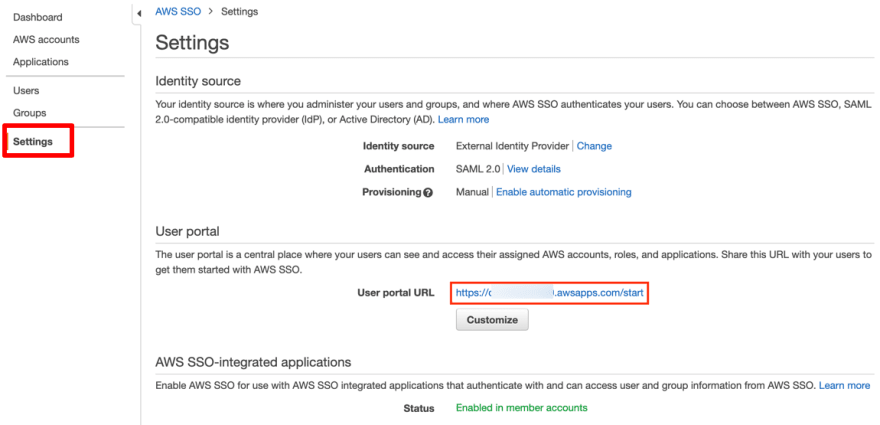Enable automatic provisioning link
880x425 pixels.
click(563, 192)
